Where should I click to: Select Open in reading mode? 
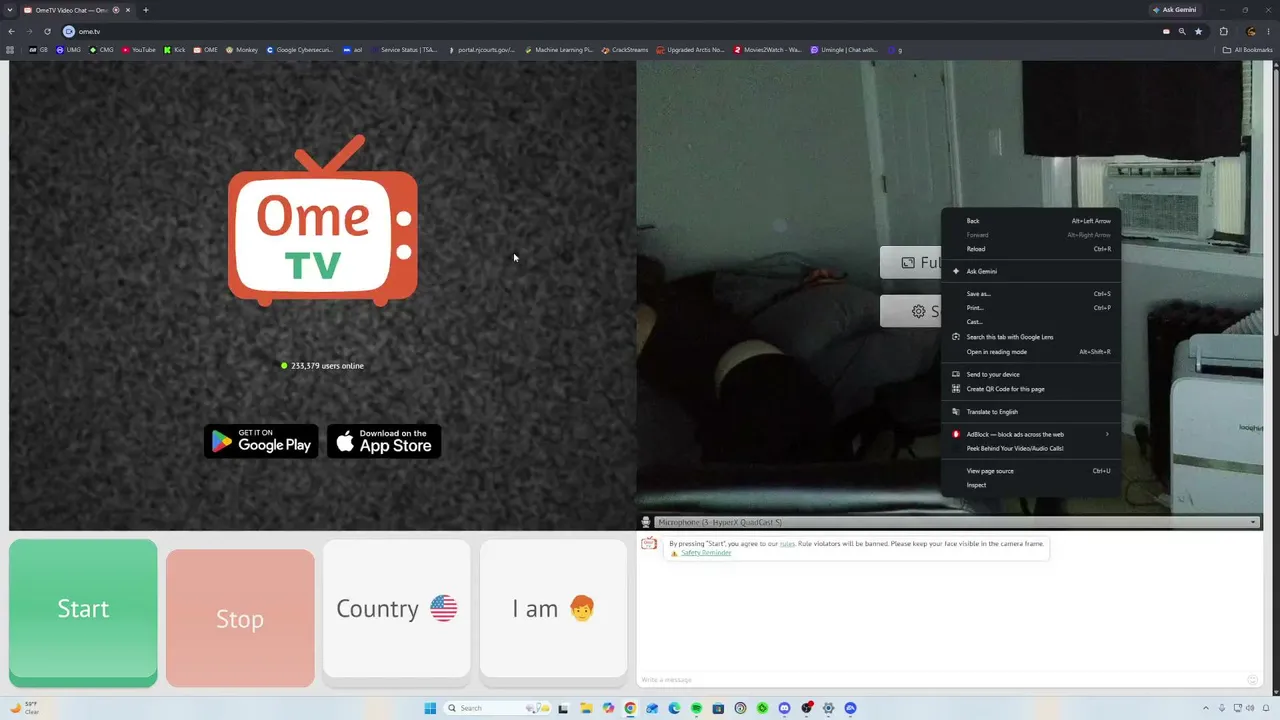[1031, 352]
